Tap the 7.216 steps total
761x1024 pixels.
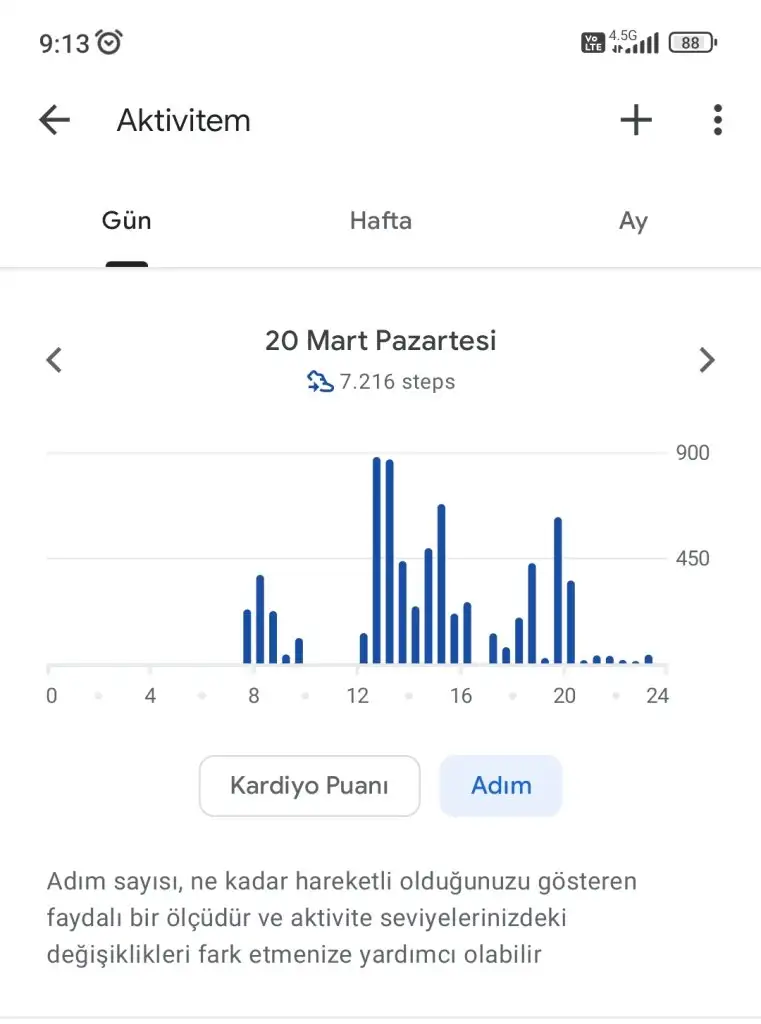(397, 382)
